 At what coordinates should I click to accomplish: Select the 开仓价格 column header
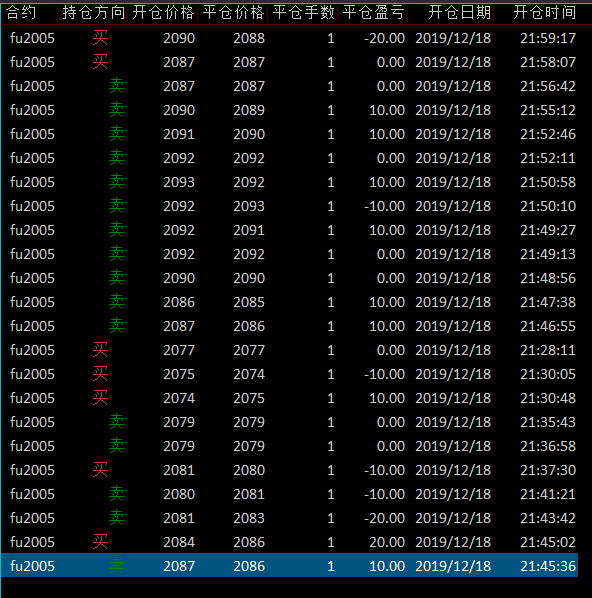[163, 13]
